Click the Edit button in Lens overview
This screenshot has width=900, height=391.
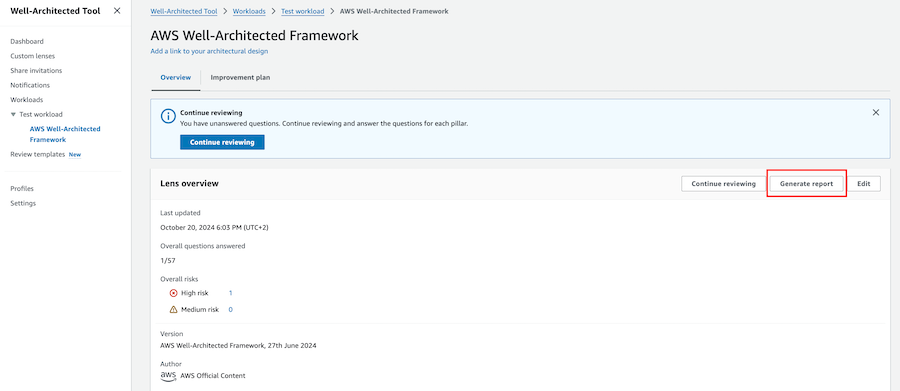[x=864, y=184]
